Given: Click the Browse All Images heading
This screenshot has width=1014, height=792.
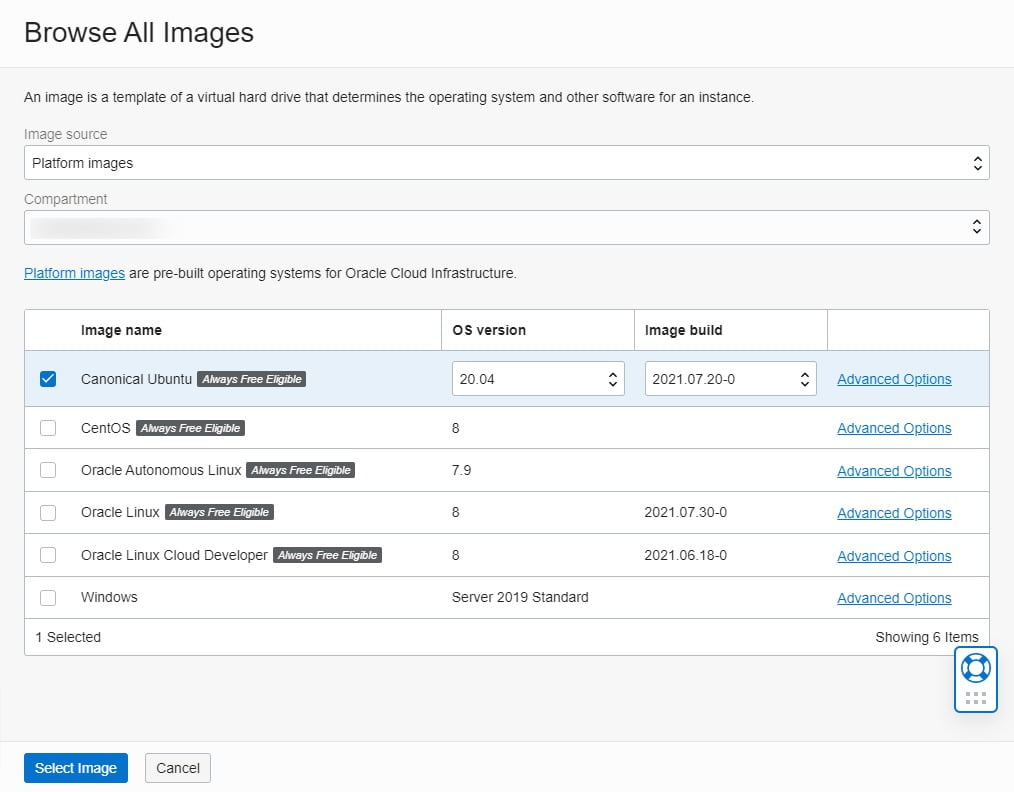Looking at the screenshot, I should tap(138, 32).
